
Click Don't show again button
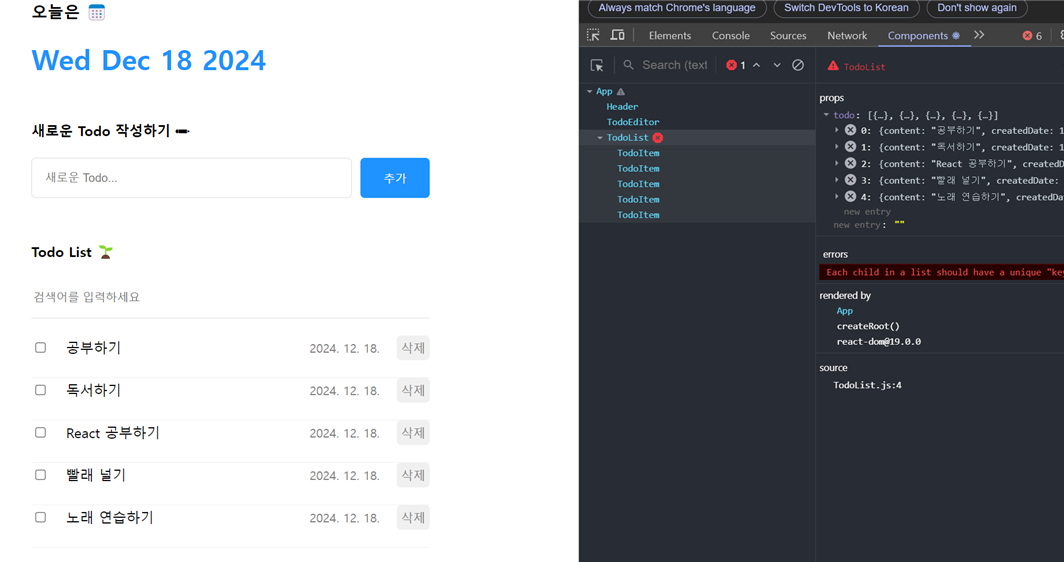pyautogui.click(x=977, y=8)
